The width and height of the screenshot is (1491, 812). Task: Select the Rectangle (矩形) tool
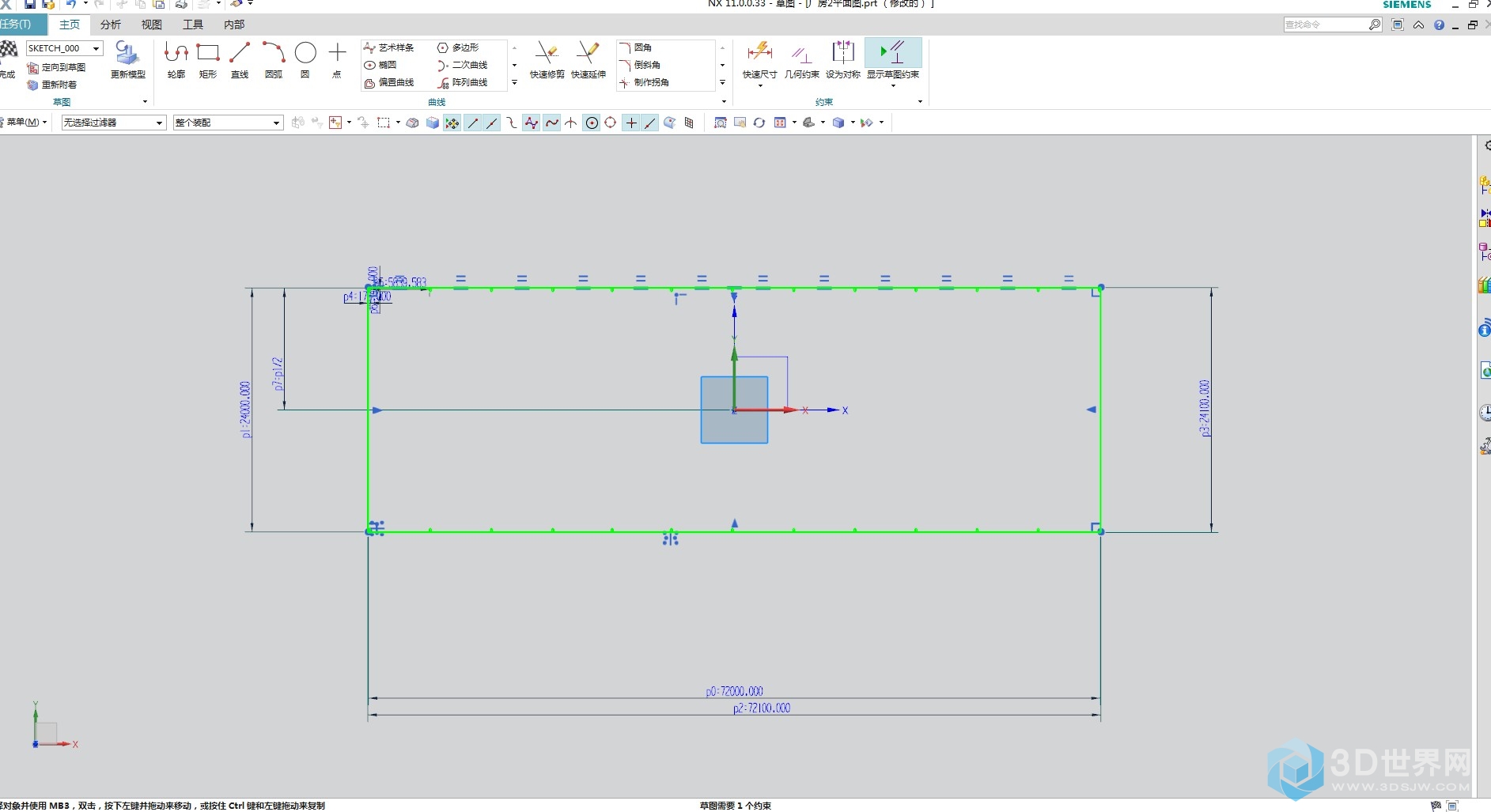[x=208, y=59]
